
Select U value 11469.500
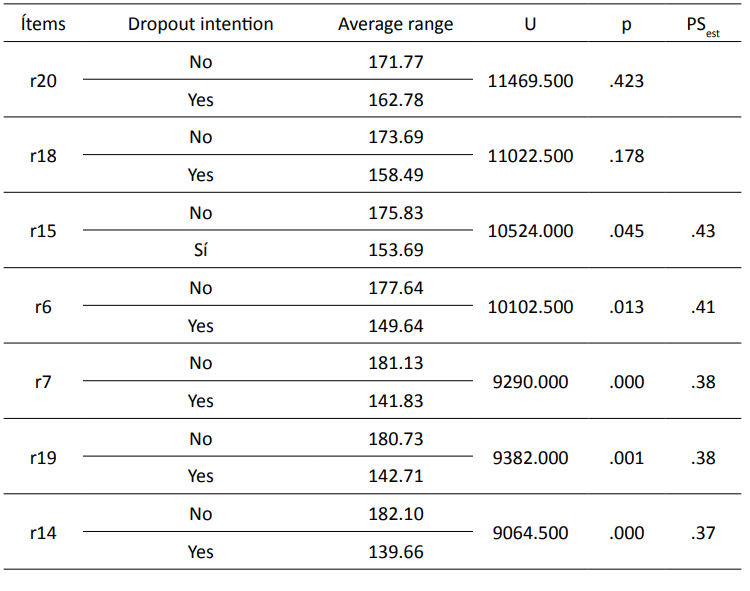point(530,81)
